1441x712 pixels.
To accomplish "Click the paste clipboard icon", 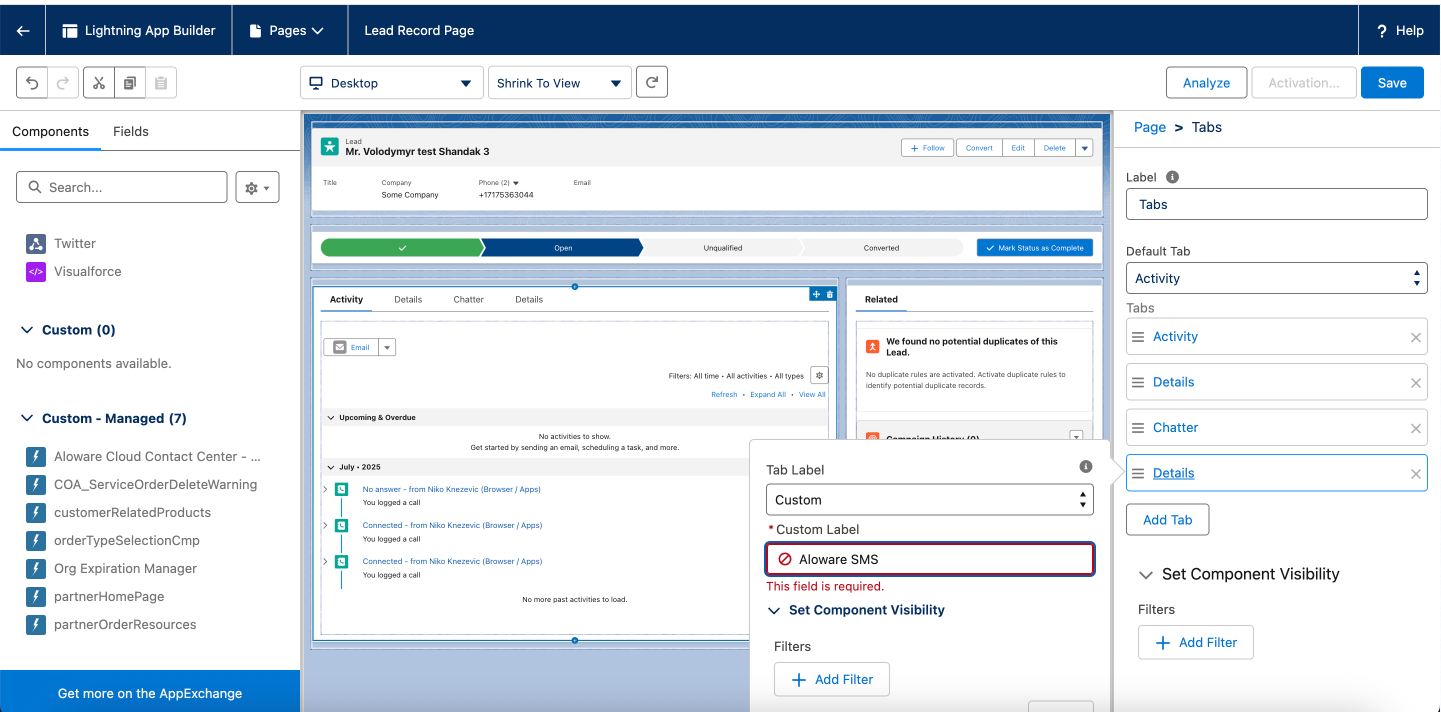I will click(161, 83).
